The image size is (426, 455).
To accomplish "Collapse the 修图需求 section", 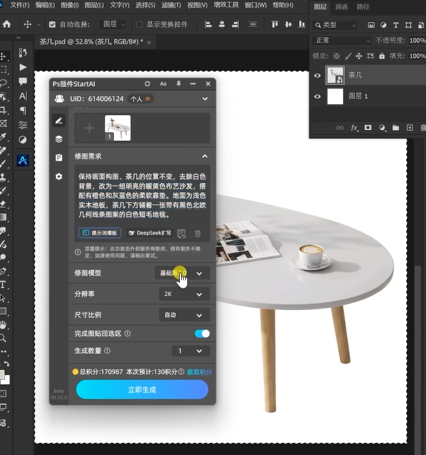I will 205,156.
